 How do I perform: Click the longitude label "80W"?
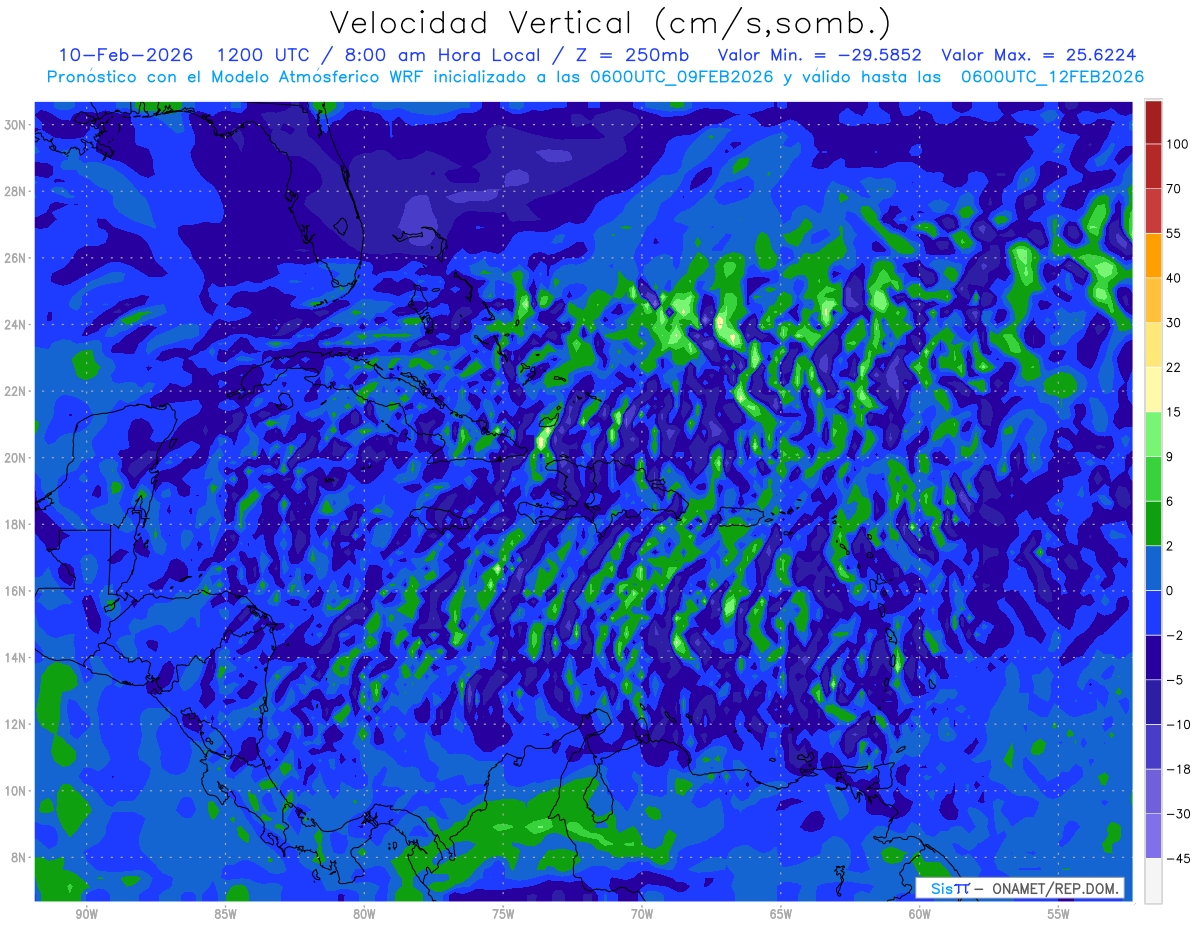click(364, 915)
